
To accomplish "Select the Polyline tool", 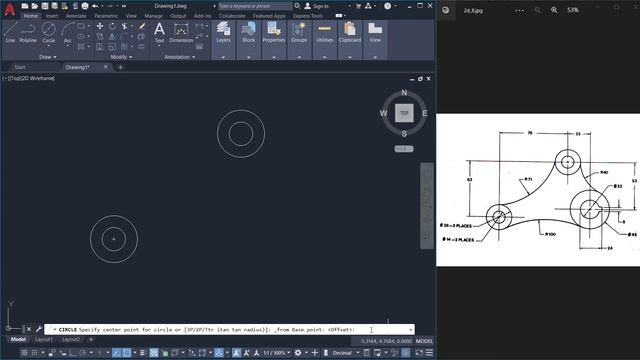I will click(x=28, y=33).
